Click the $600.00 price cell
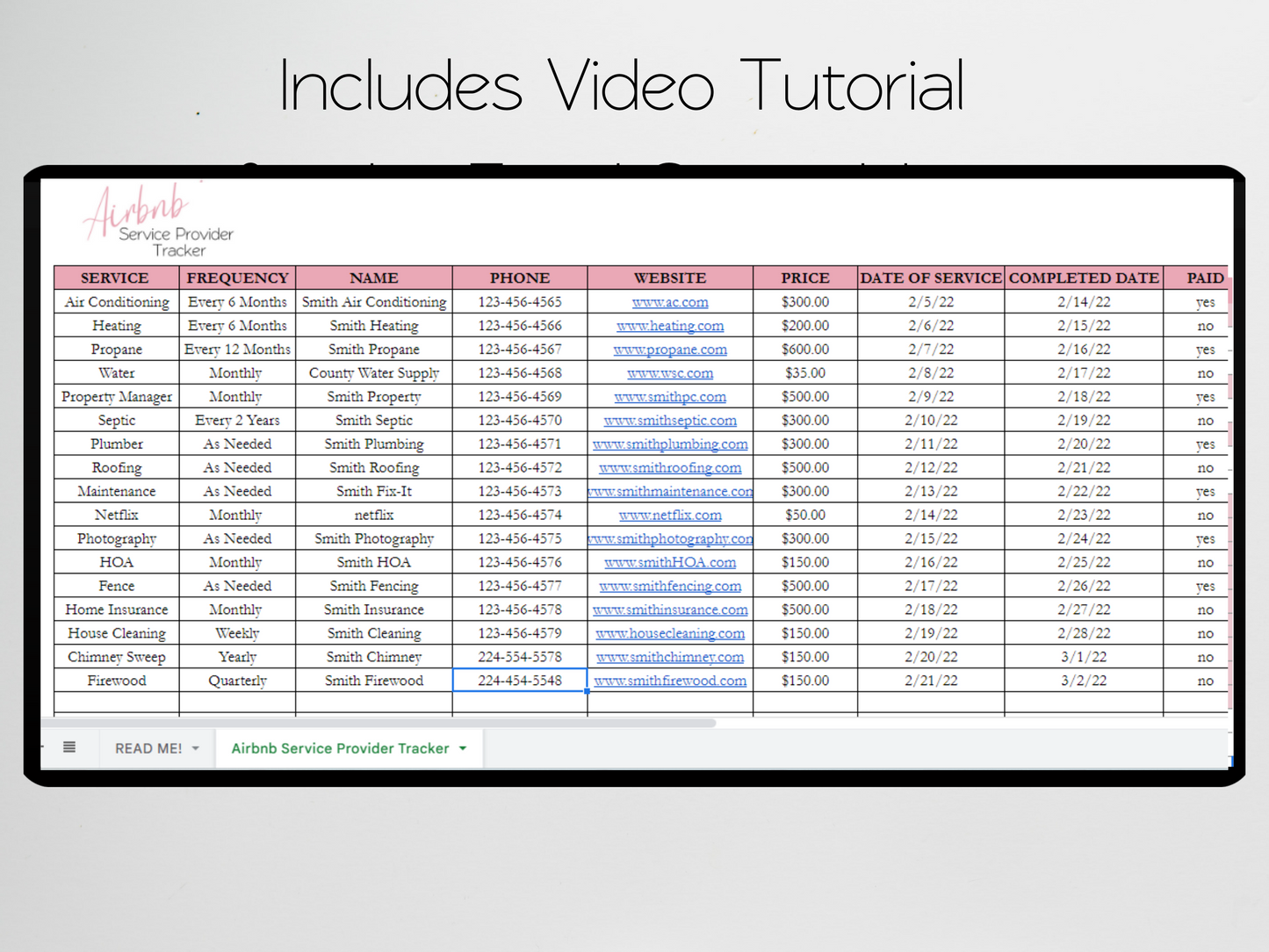Screen dimensions: 1269x952 tap(804, 350)
